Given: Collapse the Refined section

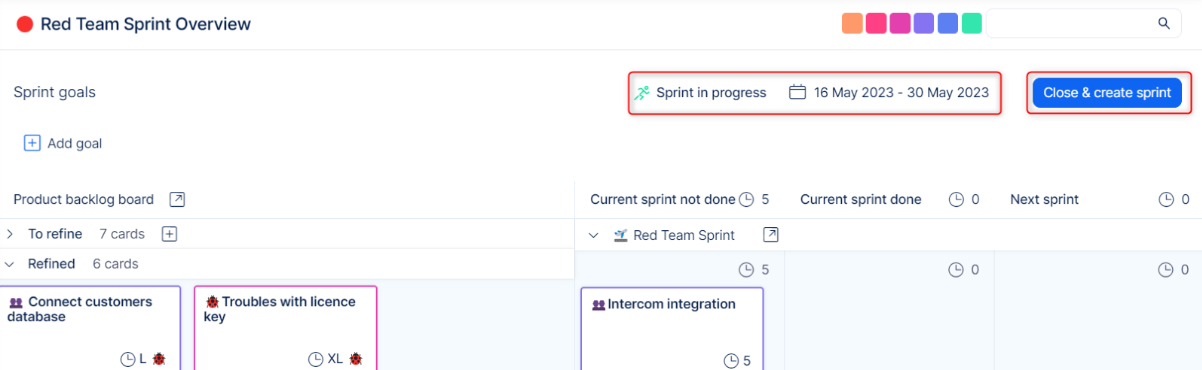Looking at the screenshot, I should (x=10, y=264).
